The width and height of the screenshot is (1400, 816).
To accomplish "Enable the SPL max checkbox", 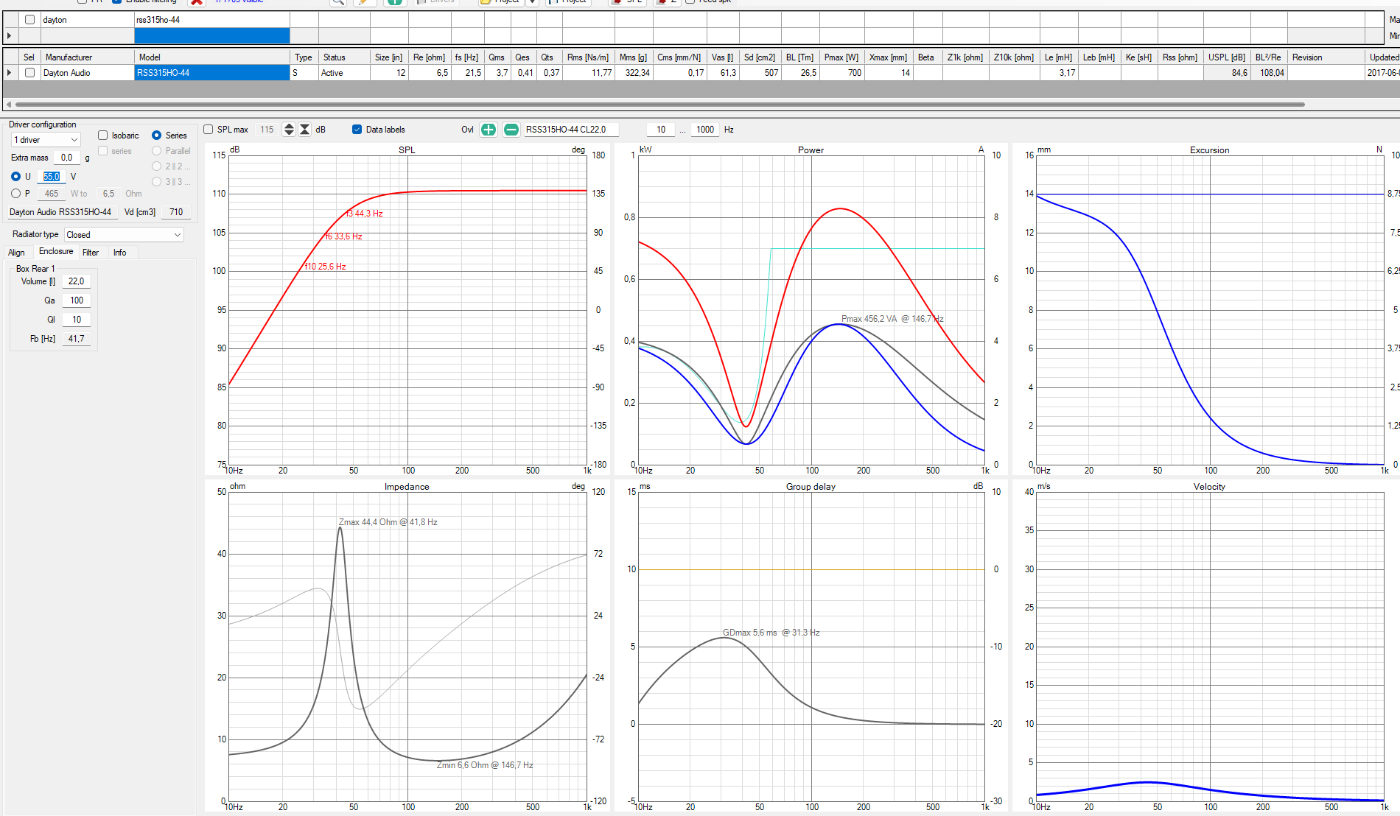I will click(x=208, y=130).
